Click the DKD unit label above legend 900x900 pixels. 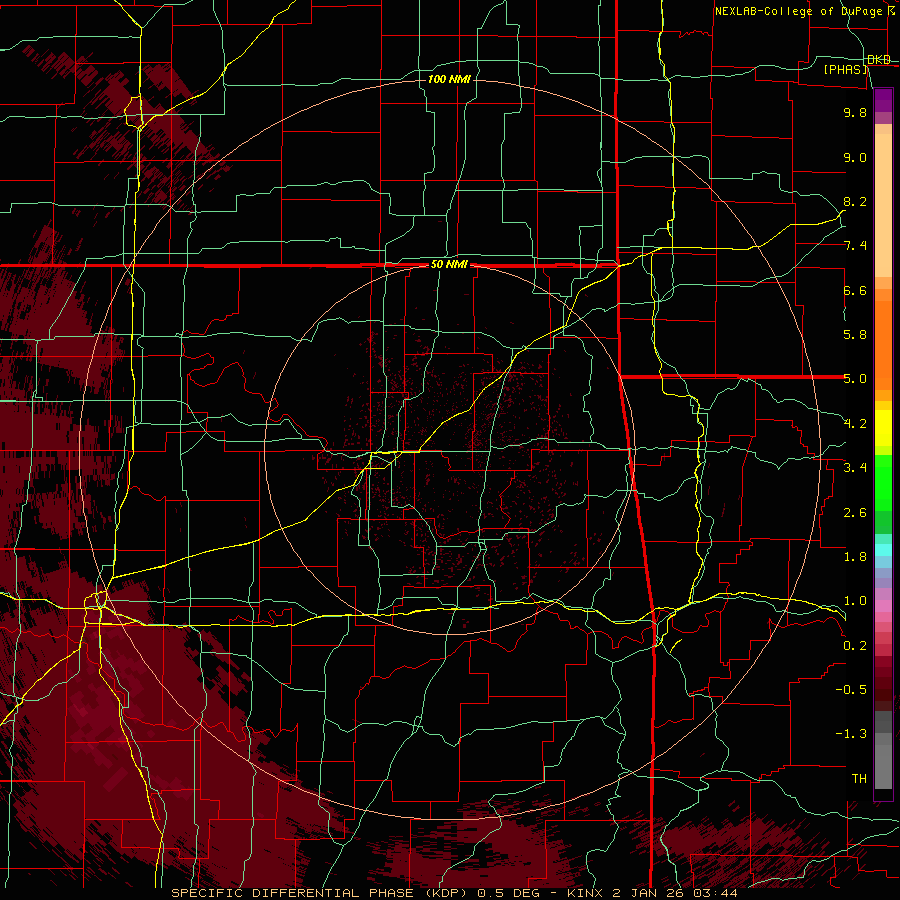[879, 60]
